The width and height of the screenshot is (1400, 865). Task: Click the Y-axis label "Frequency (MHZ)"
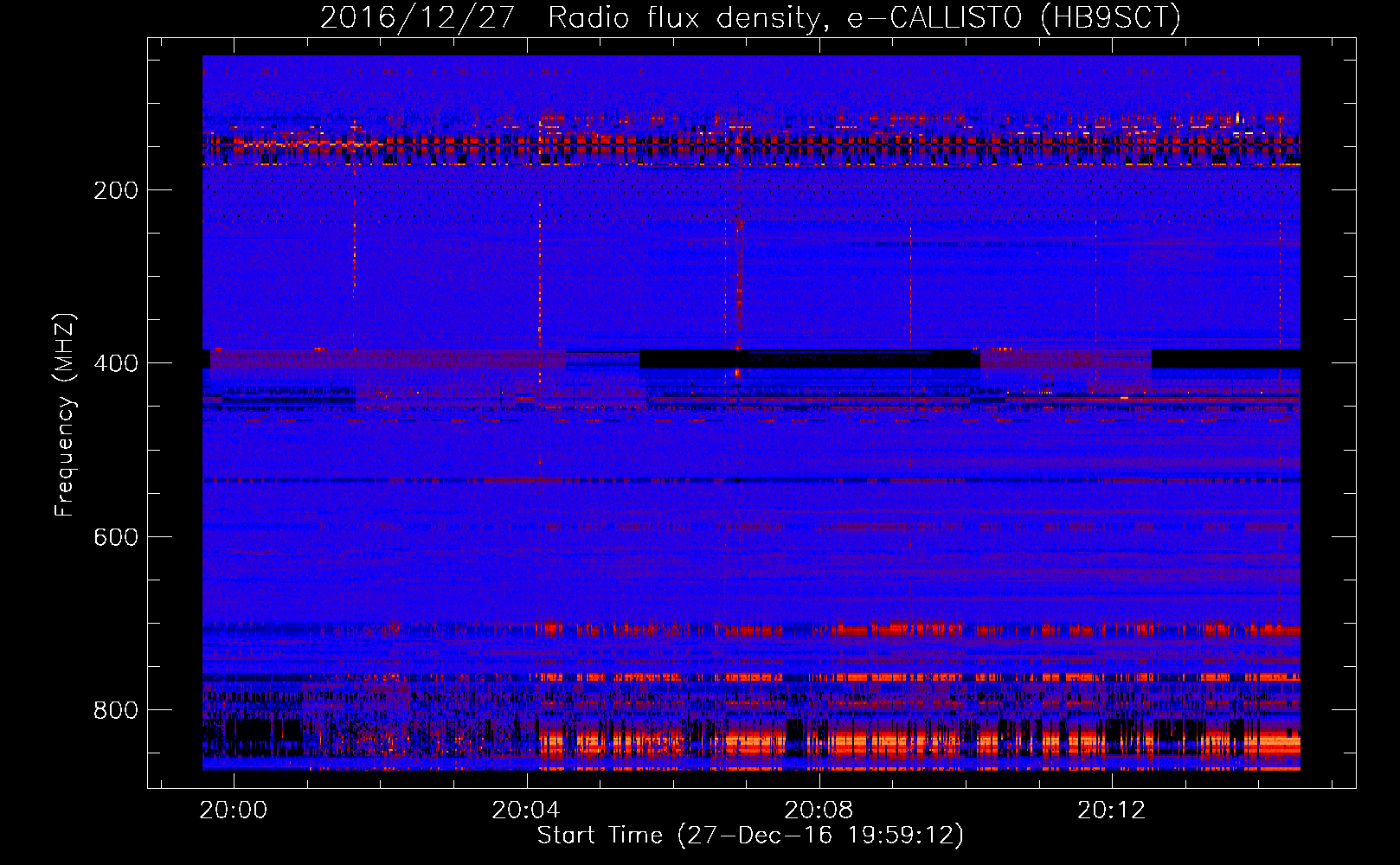[x=65, y=414]
